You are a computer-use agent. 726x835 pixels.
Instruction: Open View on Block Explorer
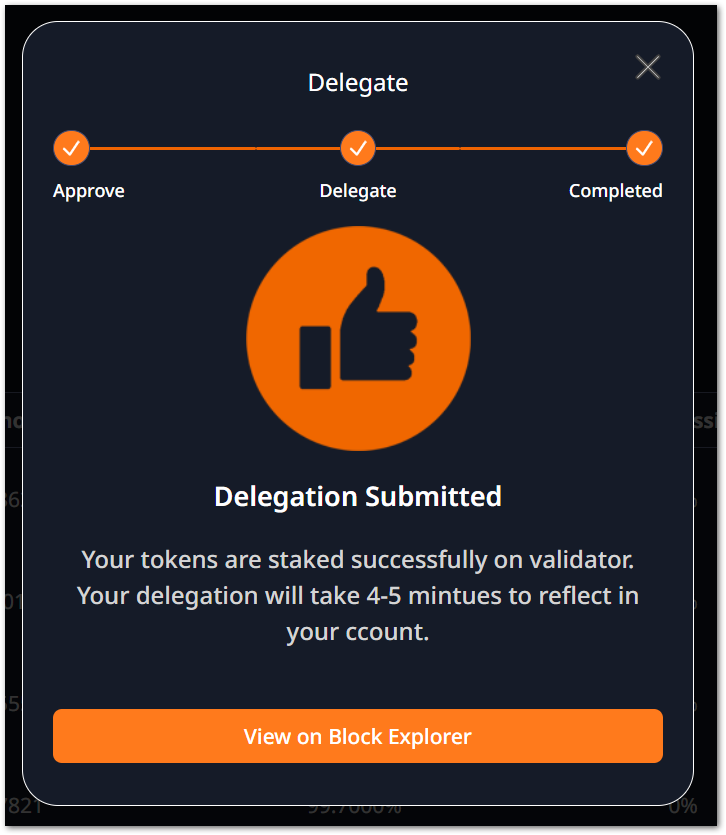point(358,737)
